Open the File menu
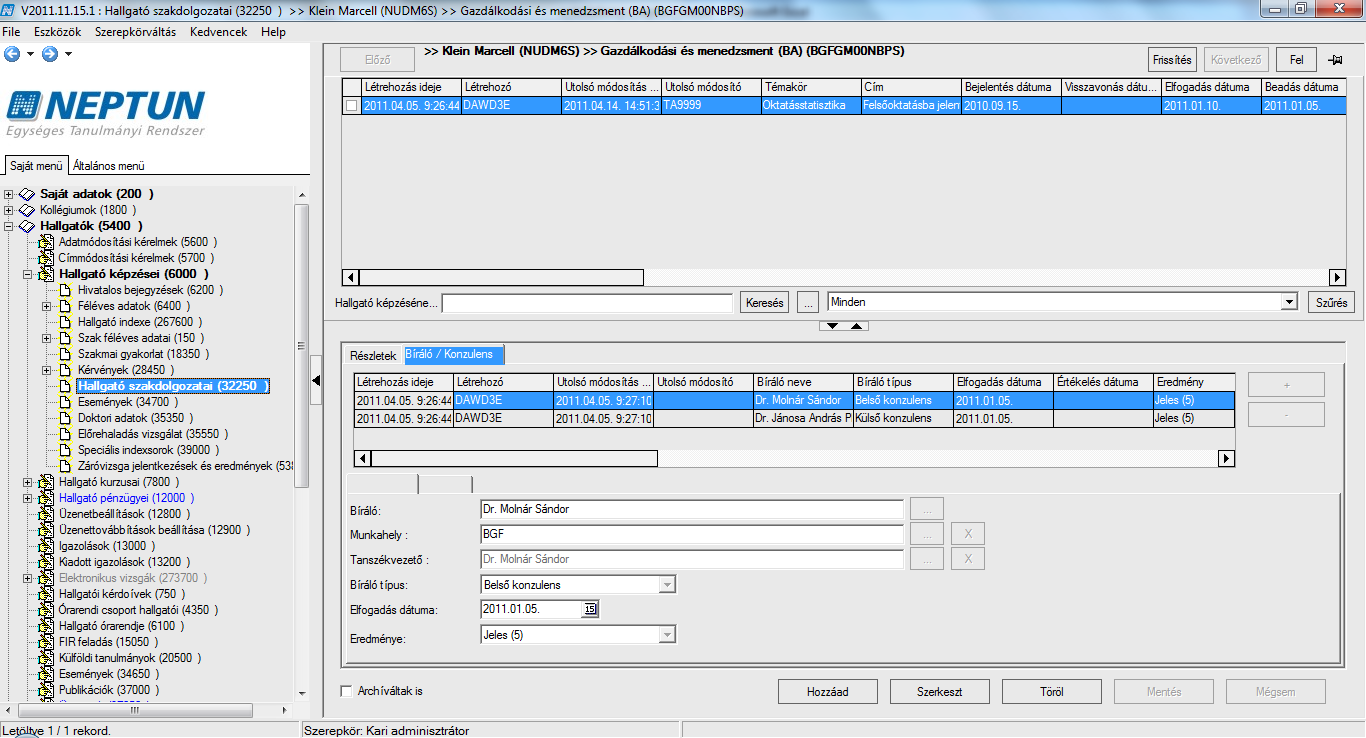This screenshot has height=738, width=1366. click(x=12, y=32)
